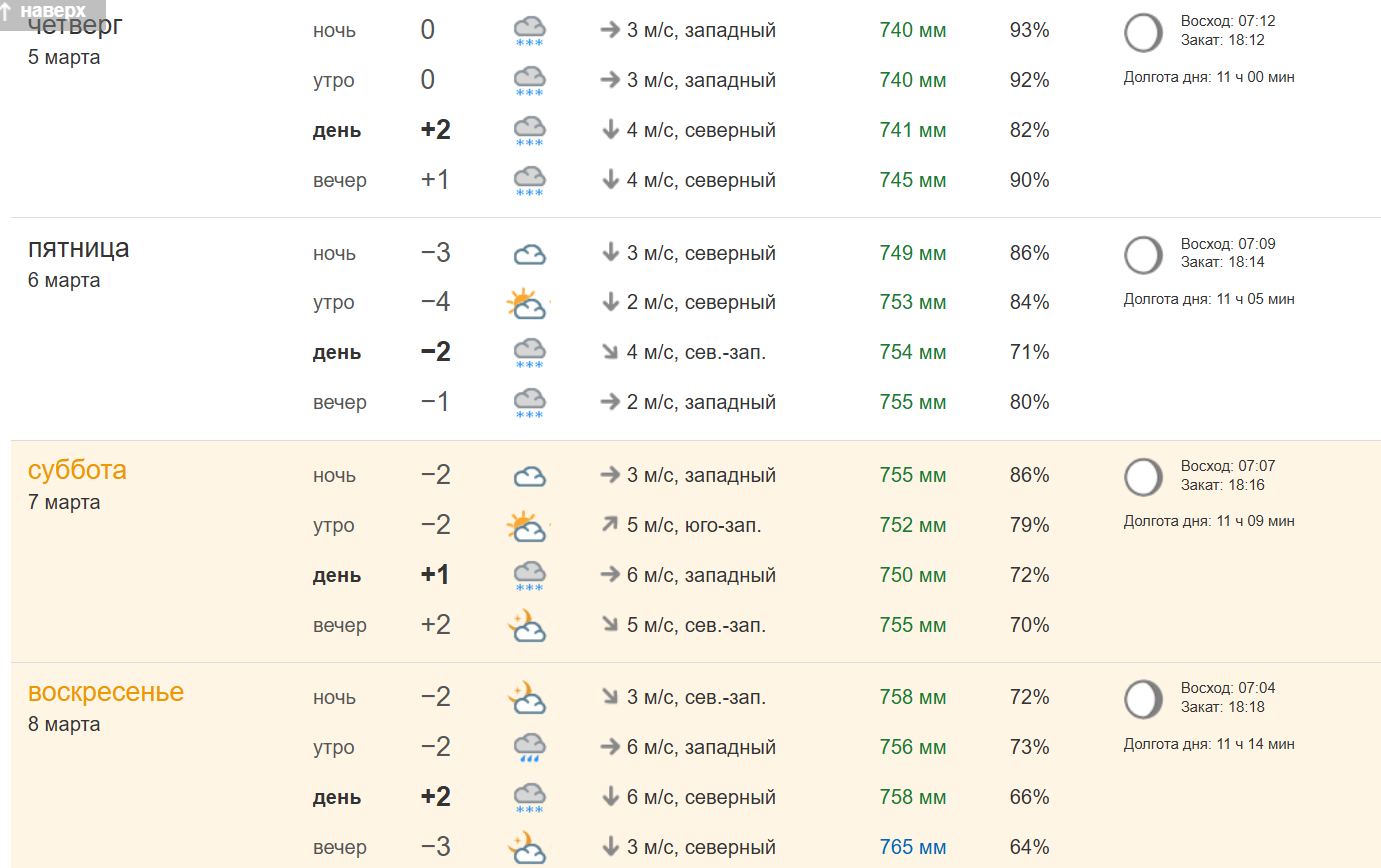This screenshot has width=1381, height=868.
Task: Click the moon-cloud icon for Saturday evening
Action: (x=527, y=626)
